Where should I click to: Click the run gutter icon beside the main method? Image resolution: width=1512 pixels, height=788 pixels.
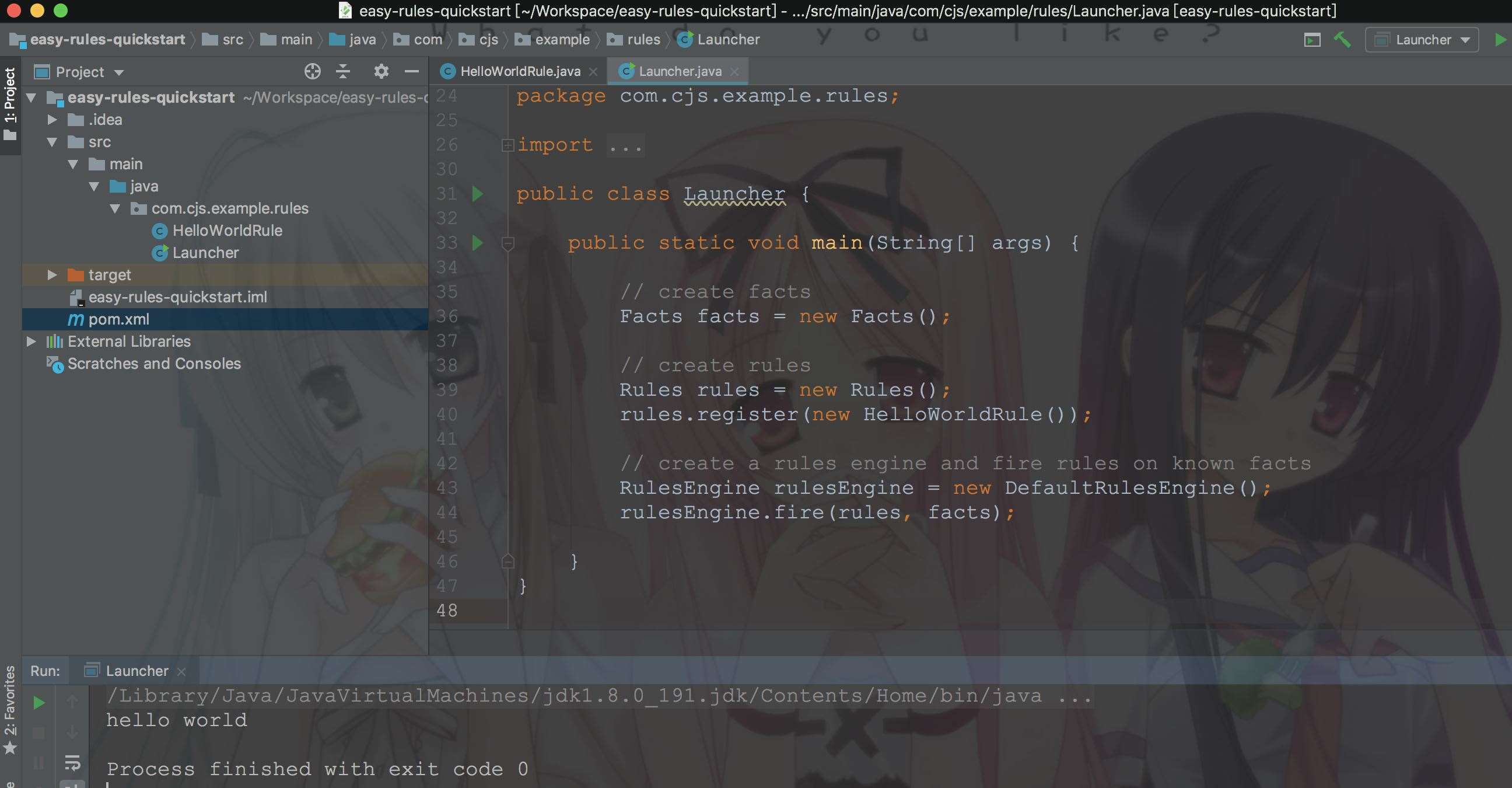[x=477, y=243]
